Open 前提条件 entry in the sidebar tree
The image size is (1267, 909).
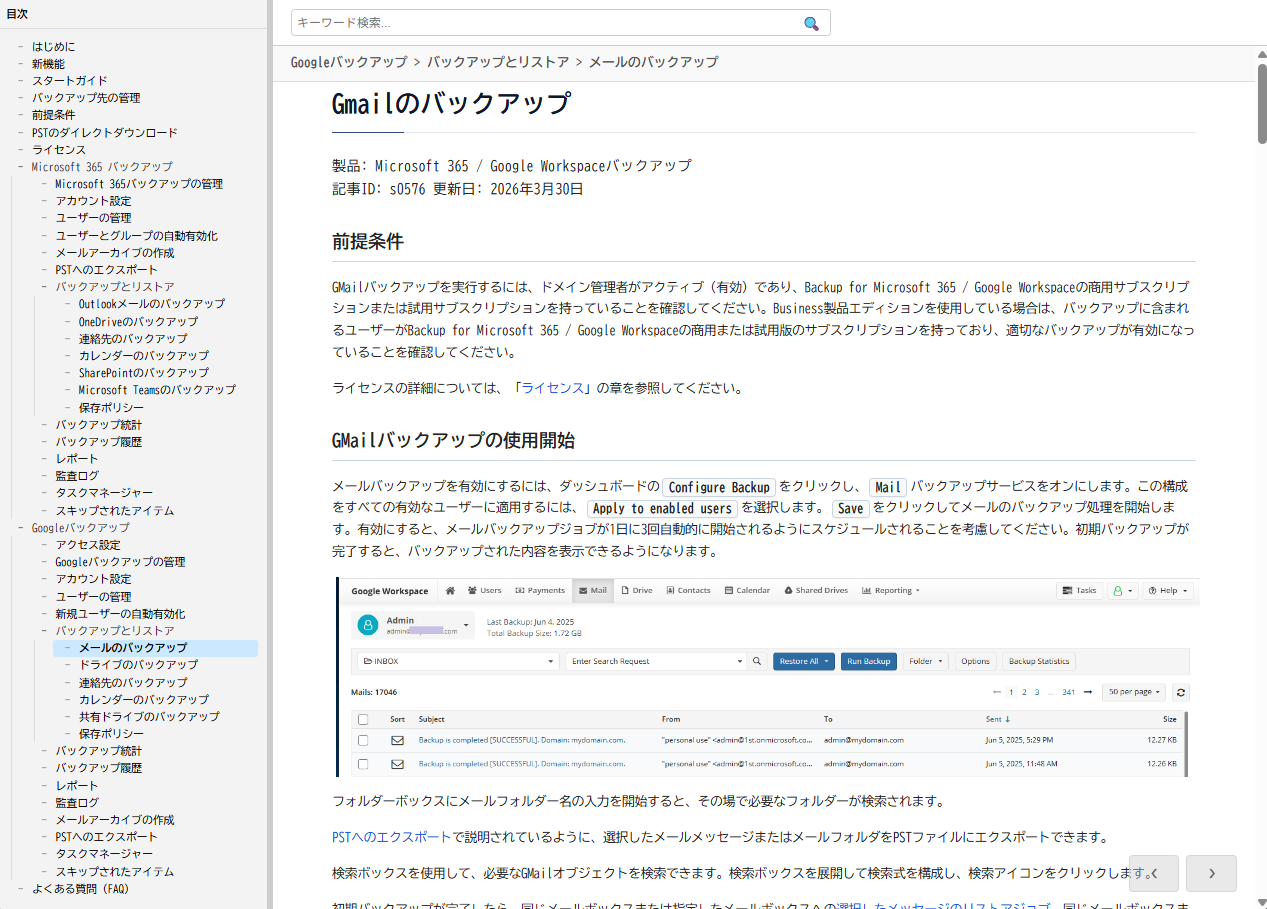53,115
